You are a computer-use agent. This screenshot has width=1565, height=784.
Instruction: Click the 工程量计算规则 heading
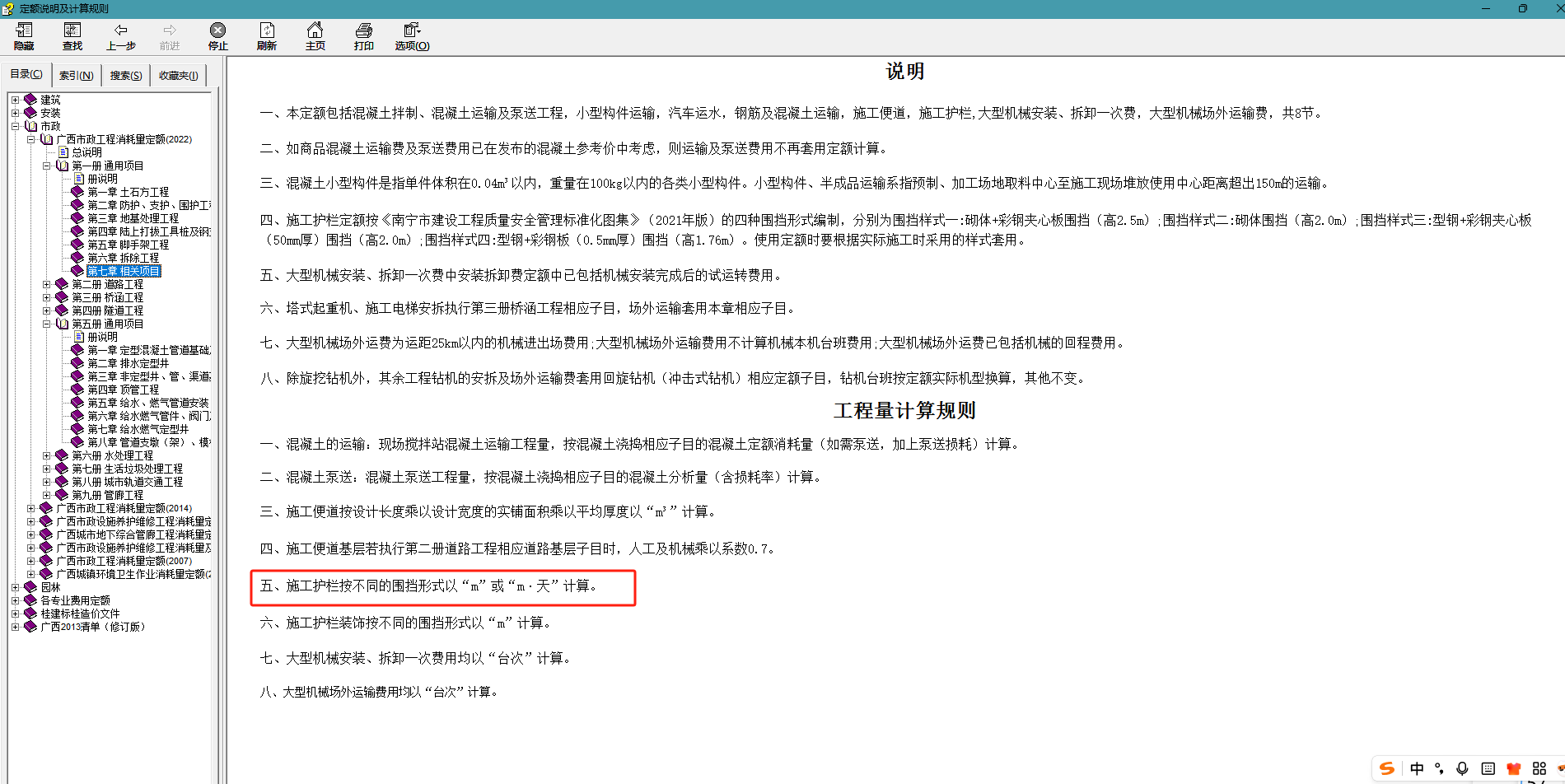[x=904, y=410]
